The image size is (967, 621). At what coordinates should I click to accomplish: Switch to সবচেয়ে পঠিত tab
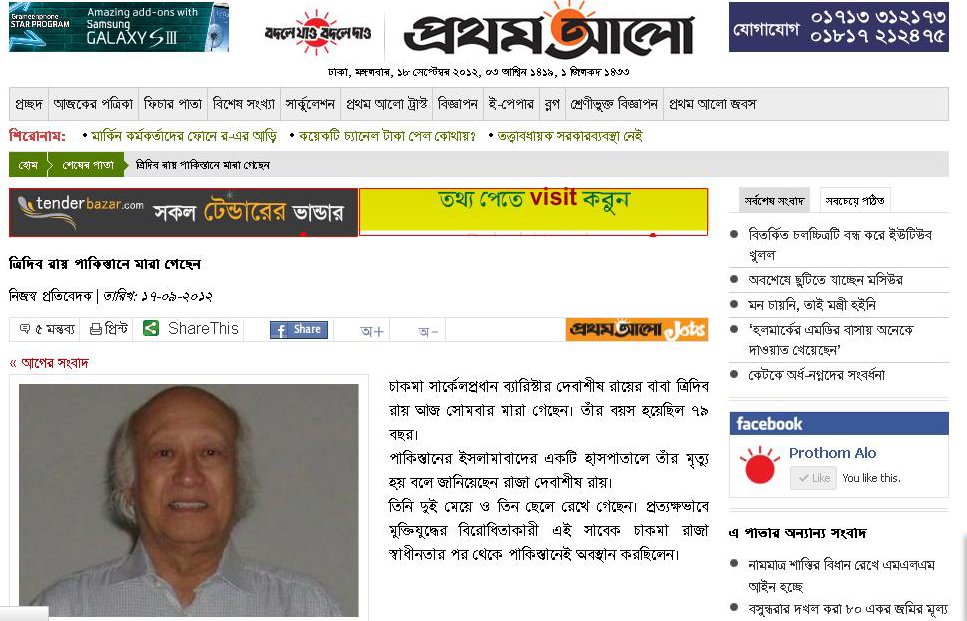[x=855, y=200]
